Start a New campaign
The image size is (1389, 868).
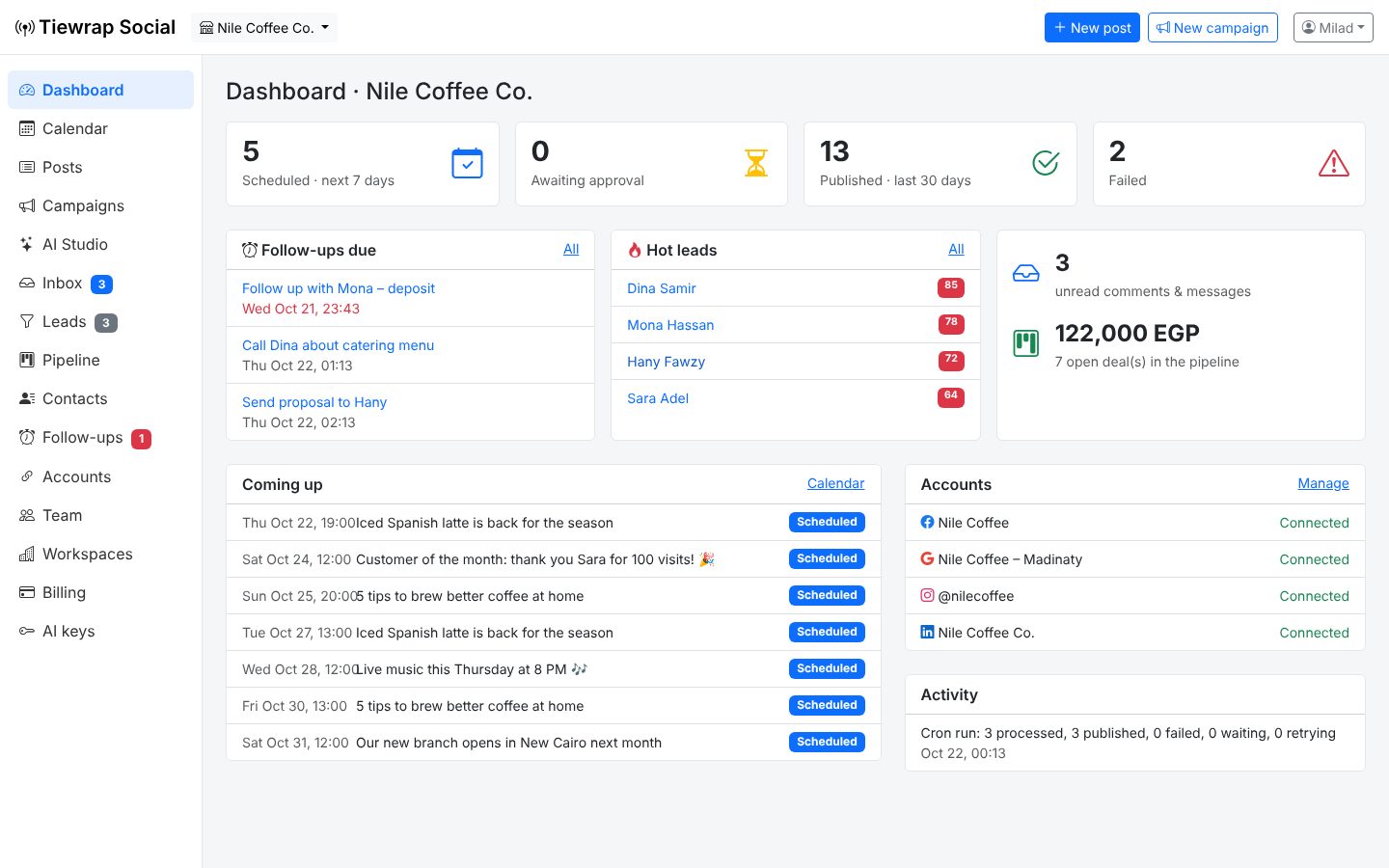pyautogui.click(x=1212, y=28)
